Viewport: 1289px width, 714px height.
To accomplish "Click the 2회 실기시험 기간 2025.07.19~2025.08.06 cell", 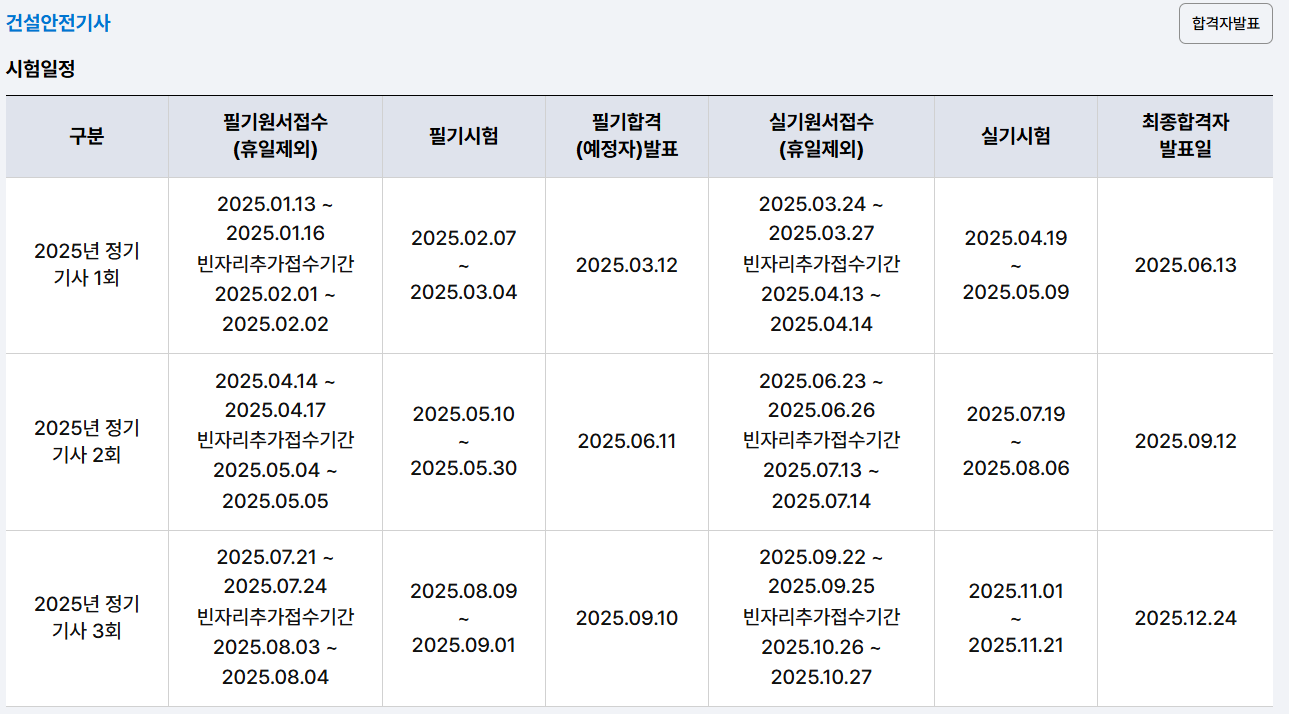I will click(1015, 440).
